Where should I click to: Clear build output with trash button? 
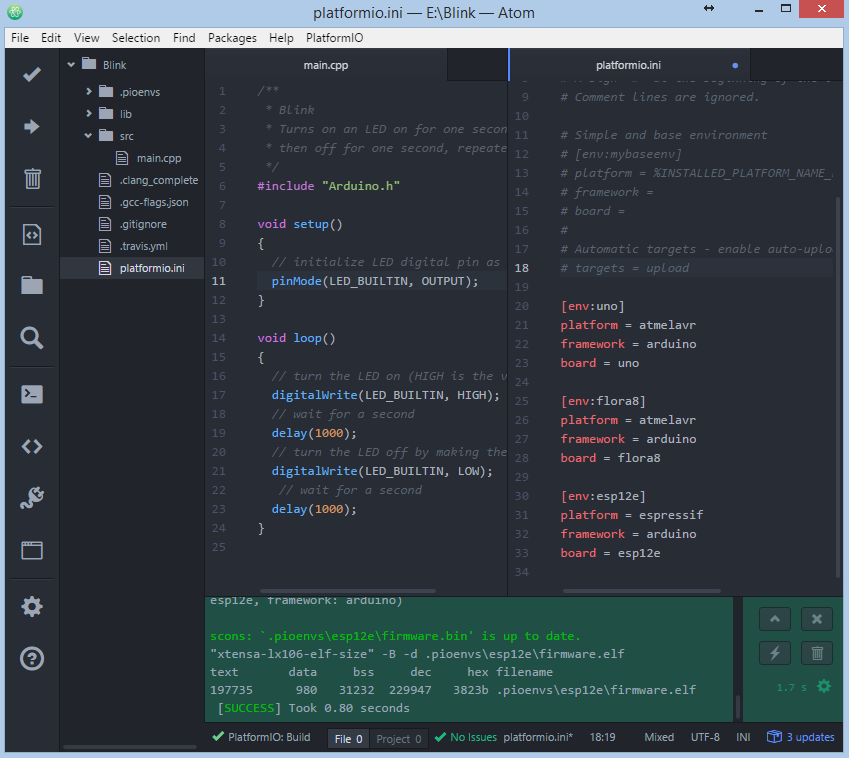coord(817,654)
